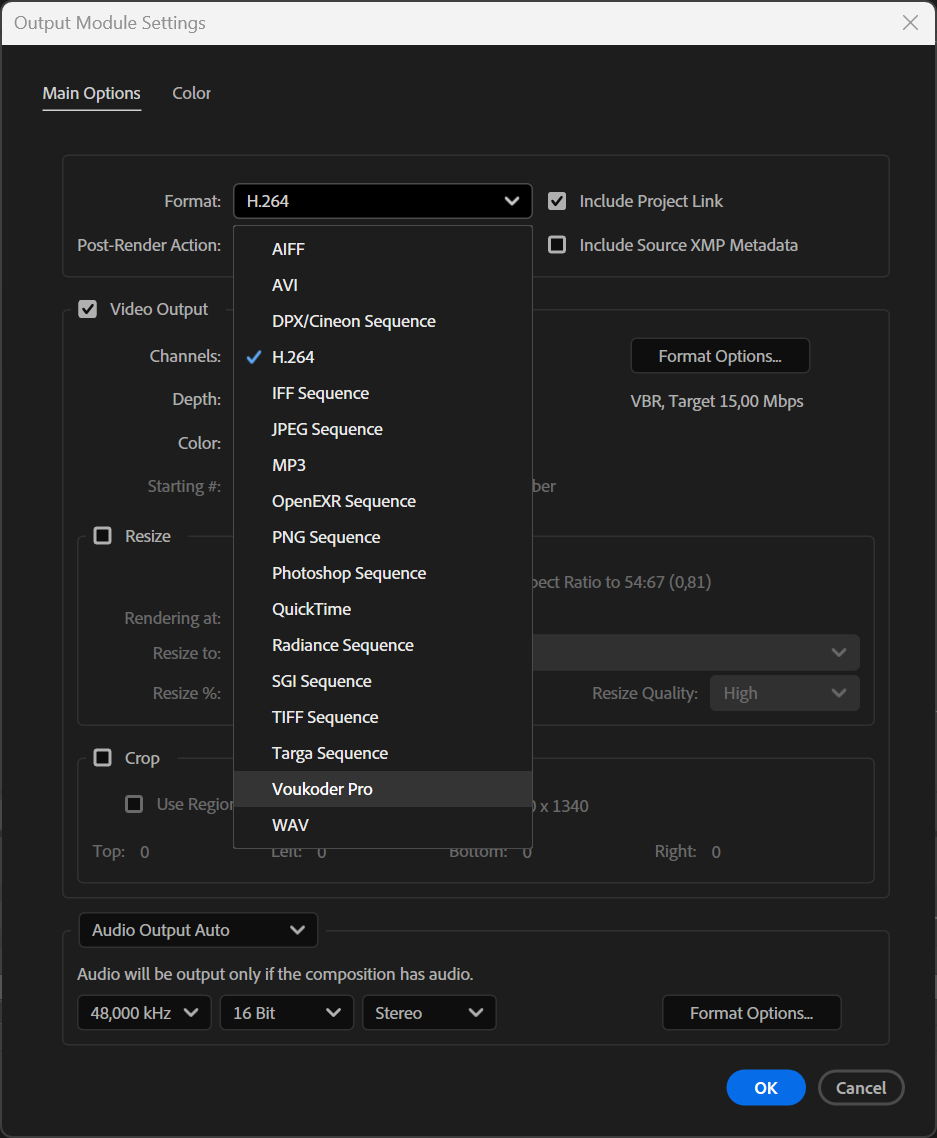The height and width of the screenshot is (1138, 937).
Task: Pick PNG Sequence format option
Action: [x=326, y=537]
